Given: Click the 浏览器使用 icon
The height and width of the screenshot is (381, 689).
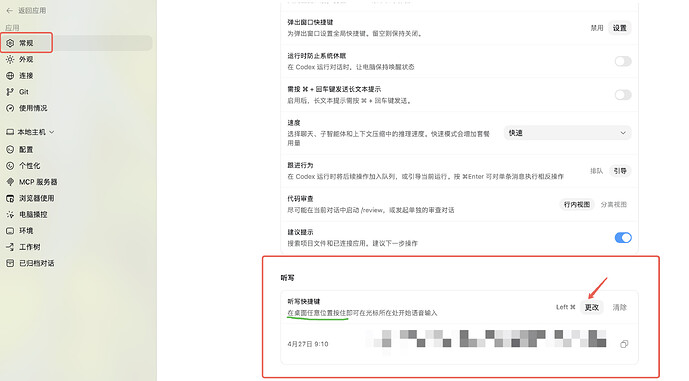Looking at the screenshot, I should [10, 198].
